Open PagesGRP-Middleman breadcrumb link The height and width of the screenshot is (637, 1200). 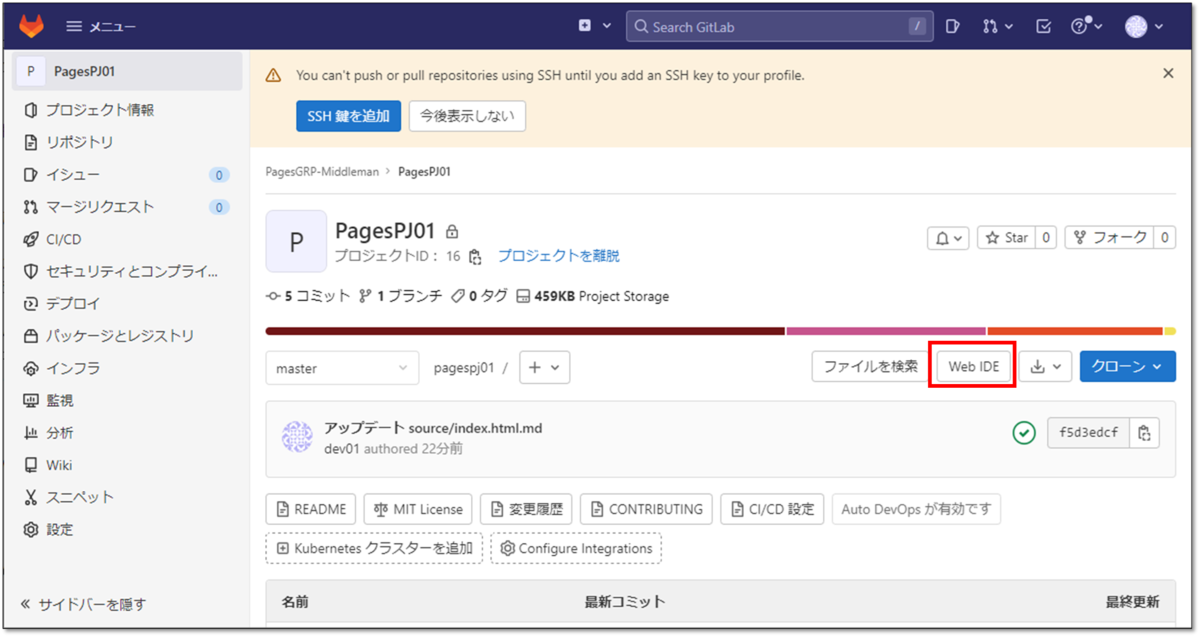pos(322,172)
